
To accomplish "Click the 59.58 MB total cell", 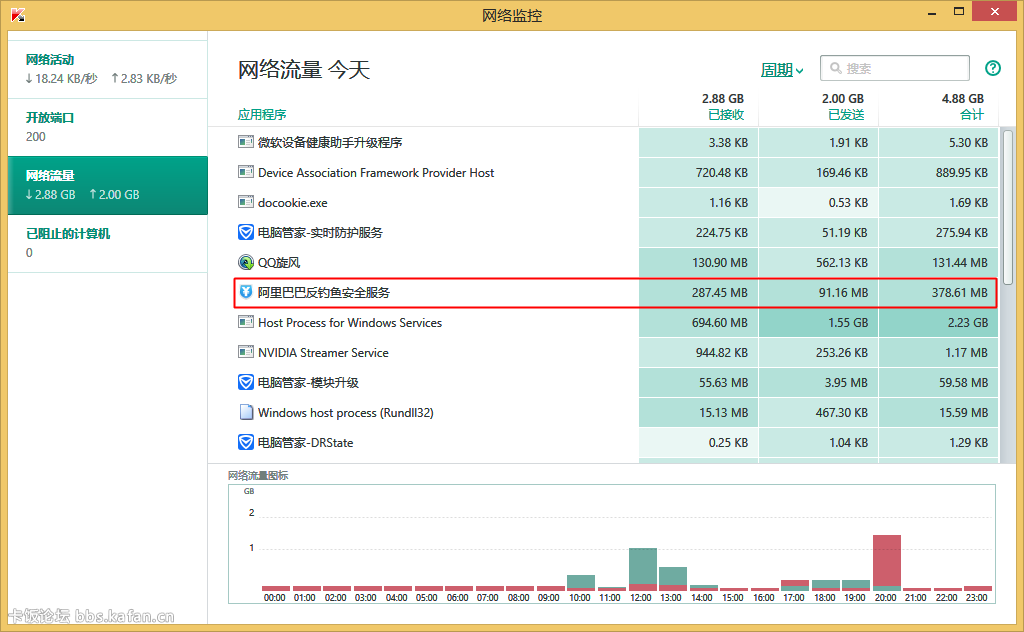I will 938,383.
